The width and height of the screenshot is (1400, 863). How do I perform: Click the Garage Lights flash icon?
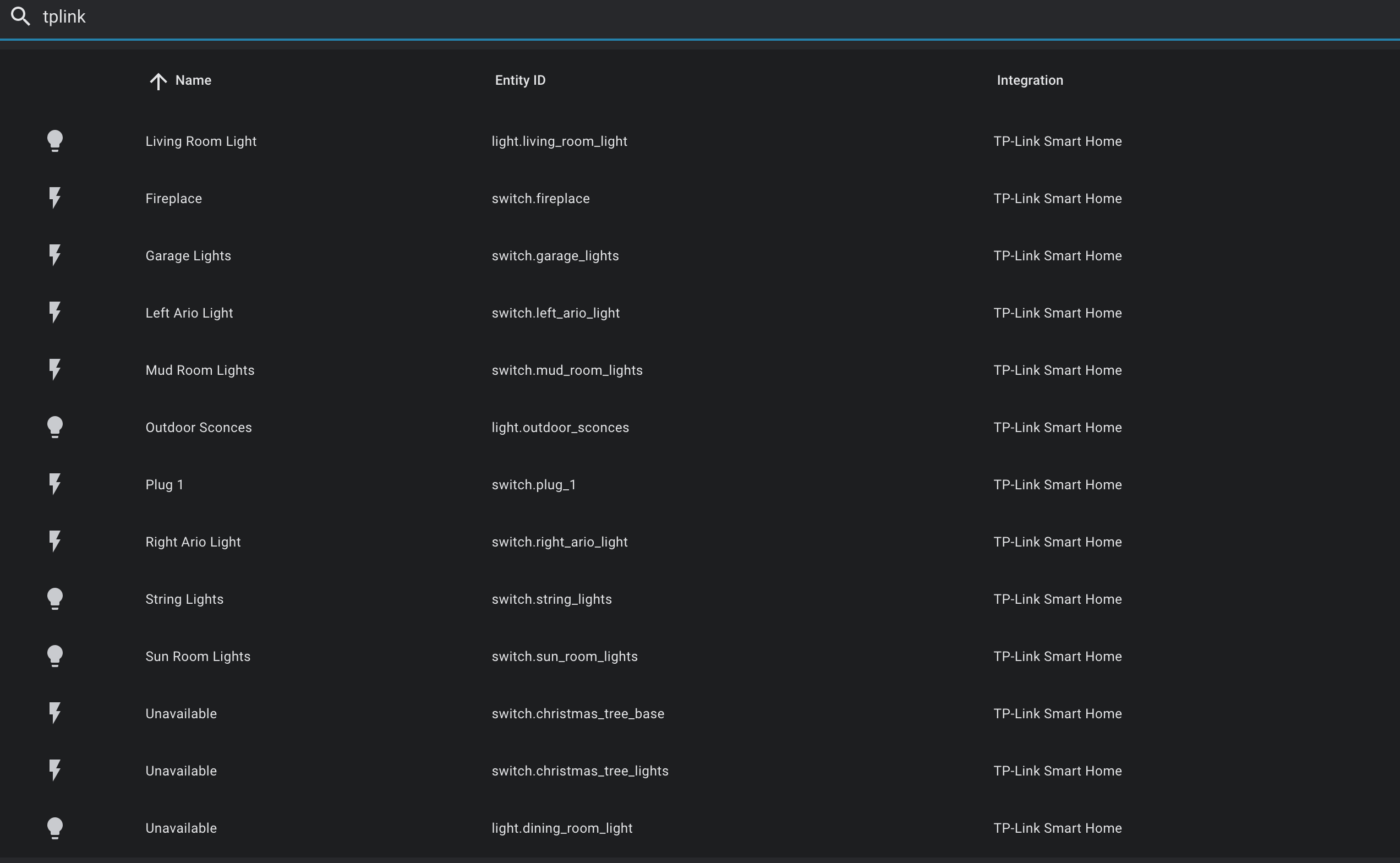[55, 255]
